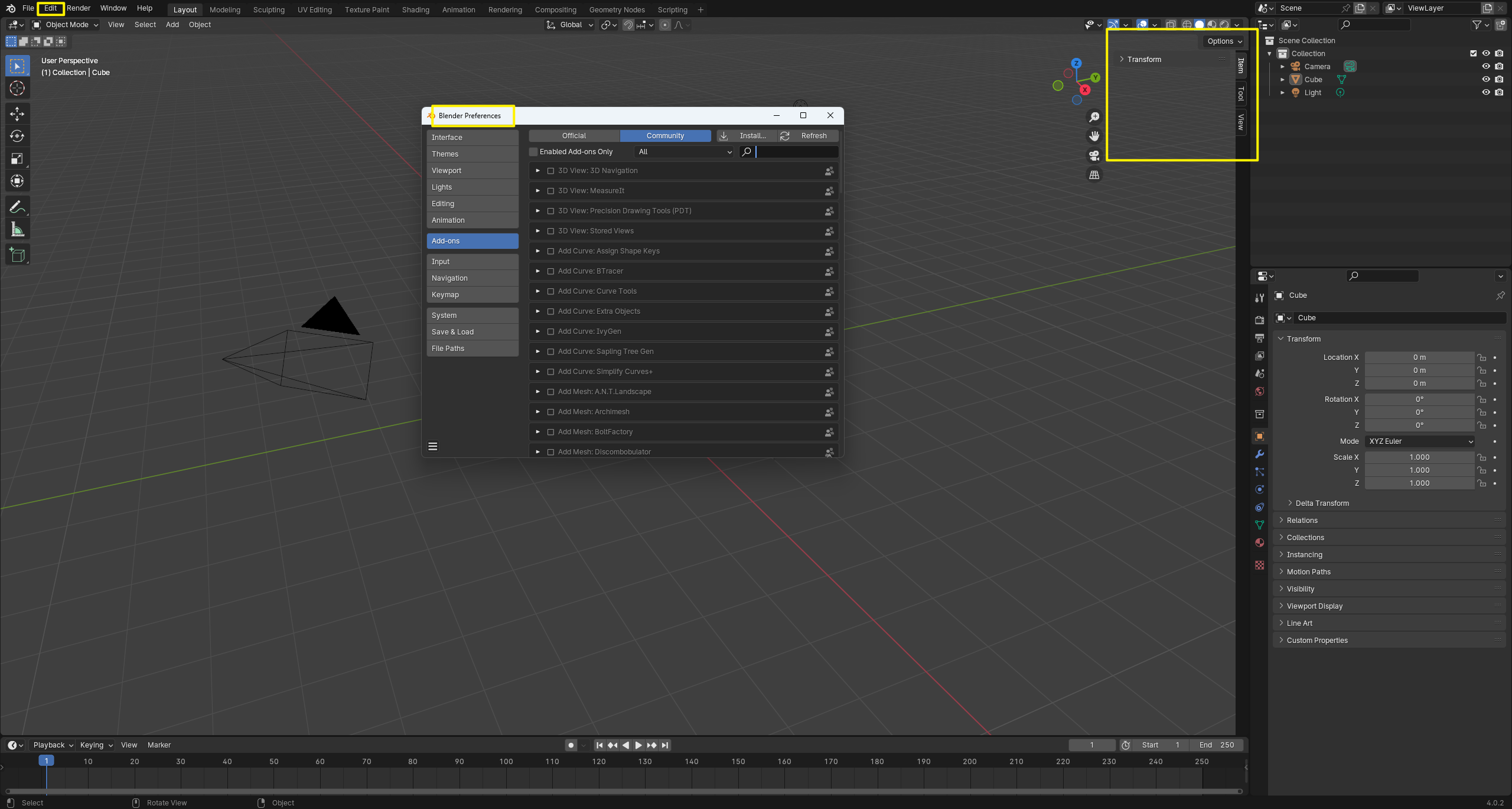The width and height of the screenshot is (1512, 809).
Task: Open the Edit menu
Action: pyautogui.click(x=50, y=8)
